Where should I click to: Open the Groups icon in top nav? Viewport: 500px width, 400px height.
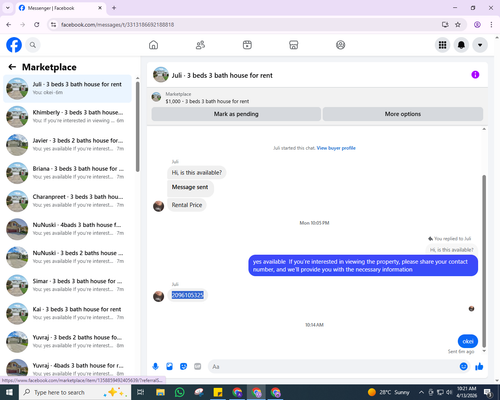click(x=340, y=45)
